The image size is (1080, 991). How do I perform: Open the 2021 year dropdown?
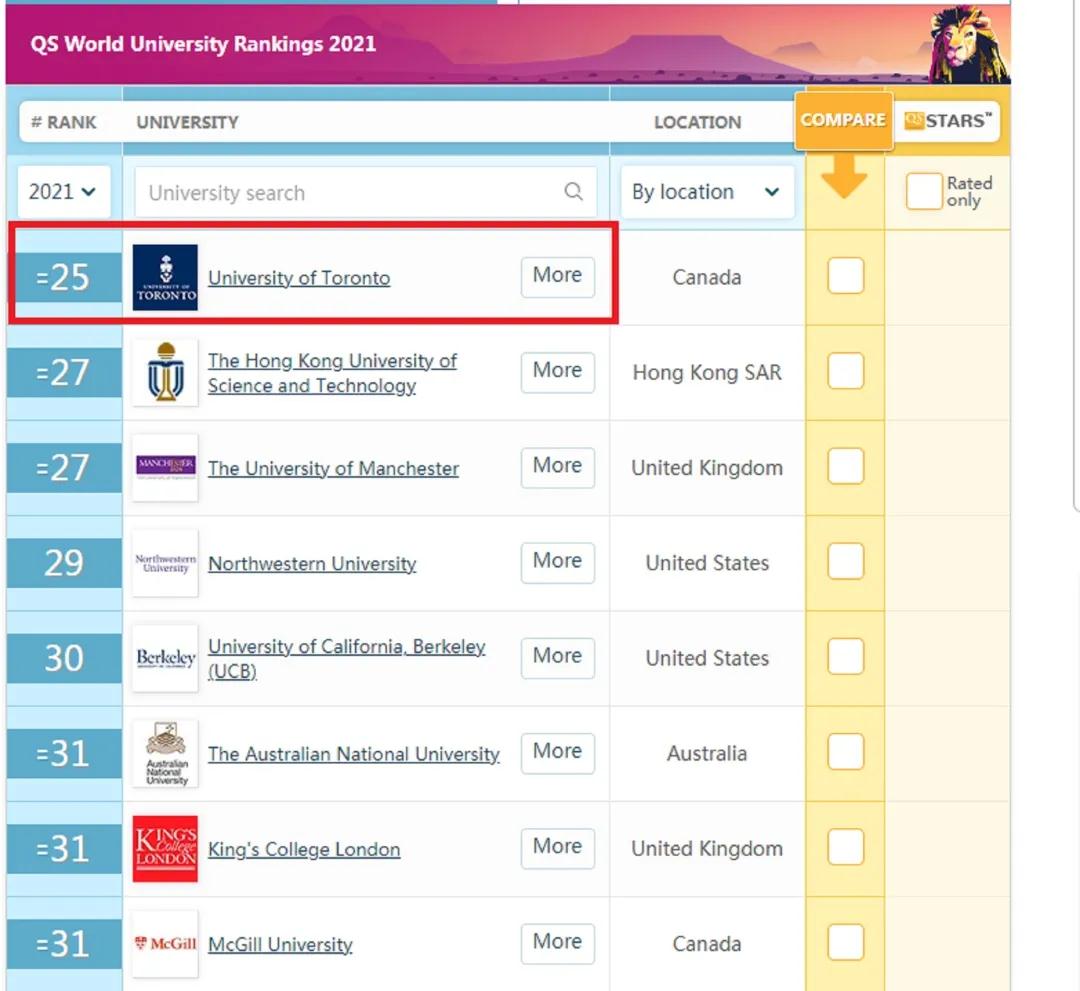pyautogui.click(x=63, y=191)
